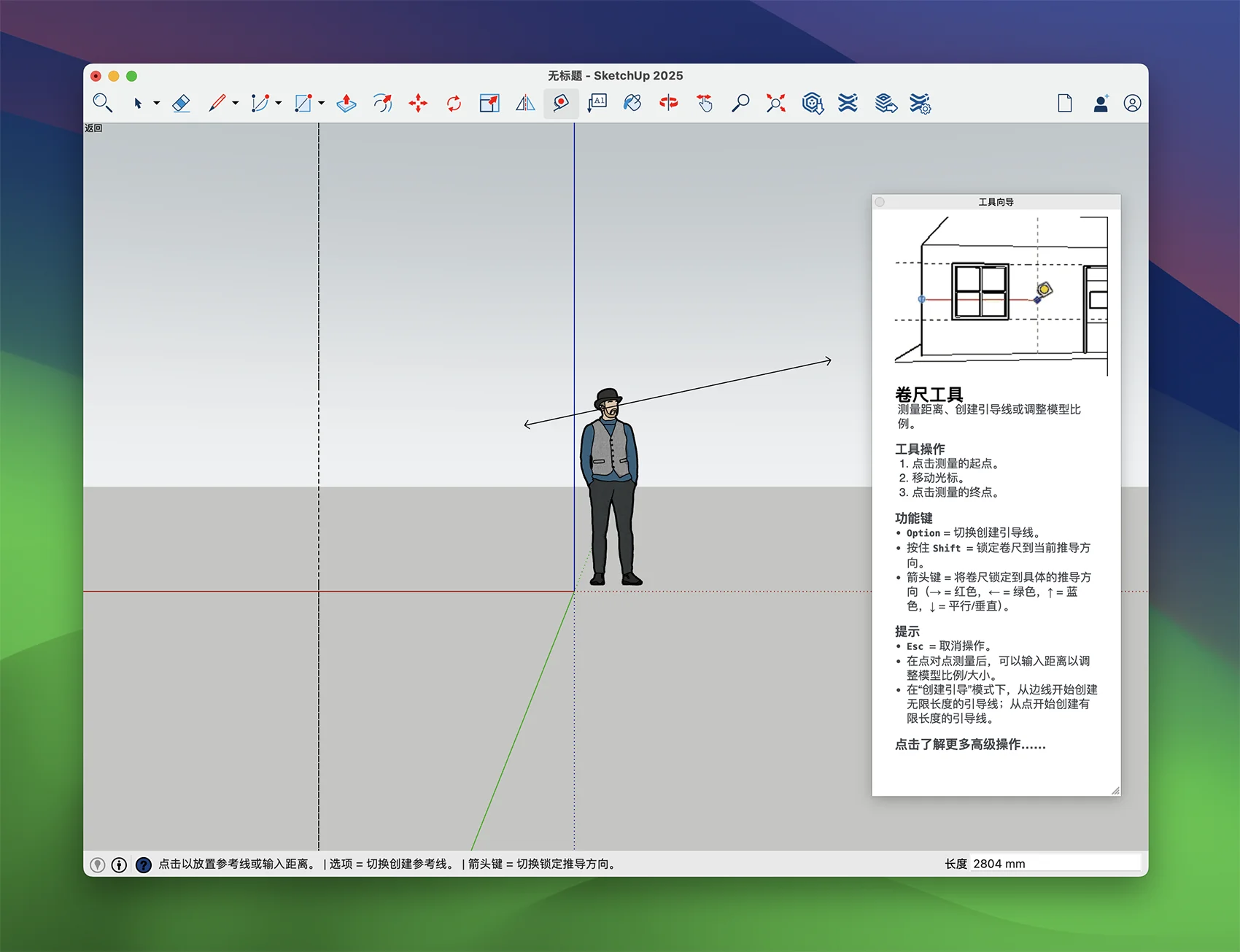Screen dimensions: 1240x952
Task: Click the tape measure illustration in 工具向导
Action: tap(1001, 295)
